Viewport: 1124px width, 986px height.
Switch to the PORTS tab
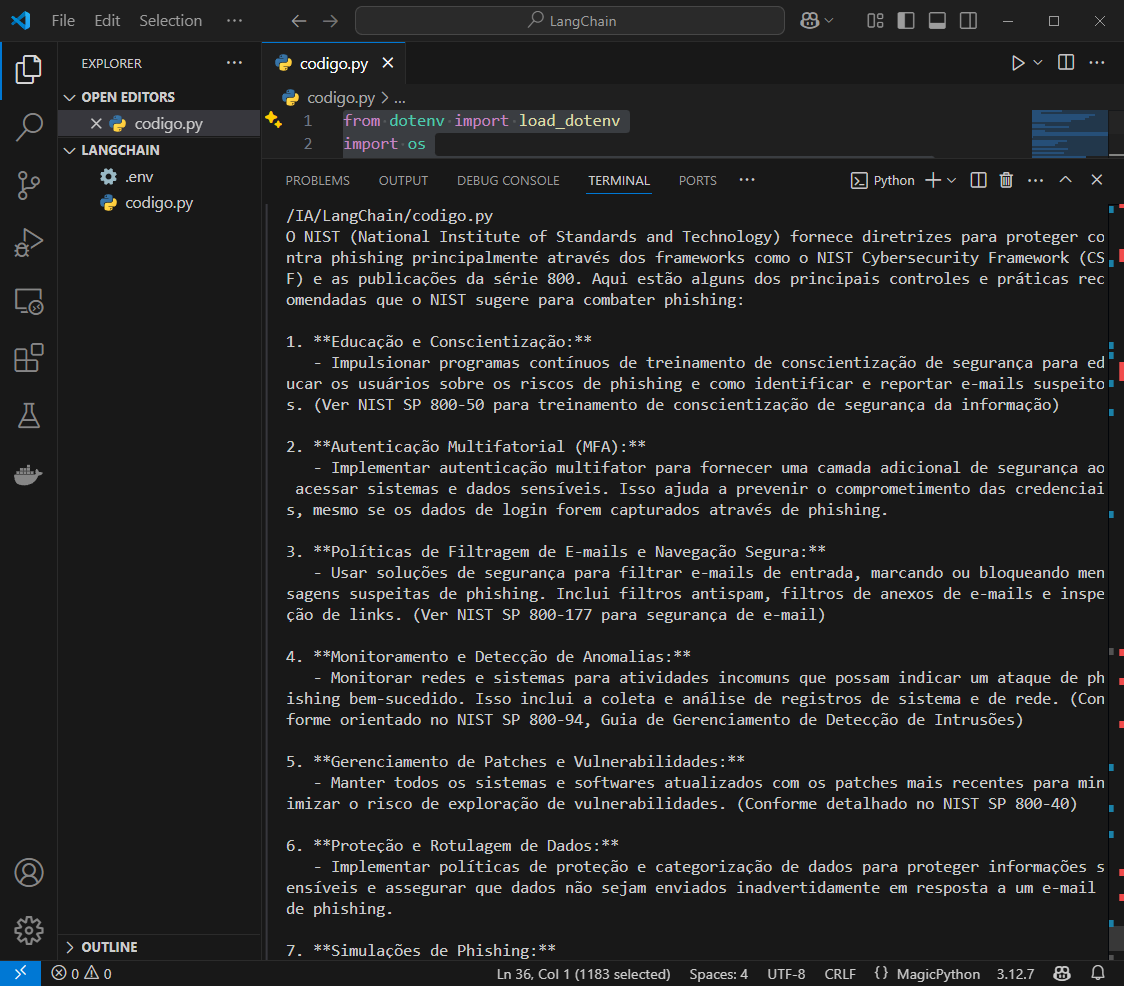click(x=697, y=181)
